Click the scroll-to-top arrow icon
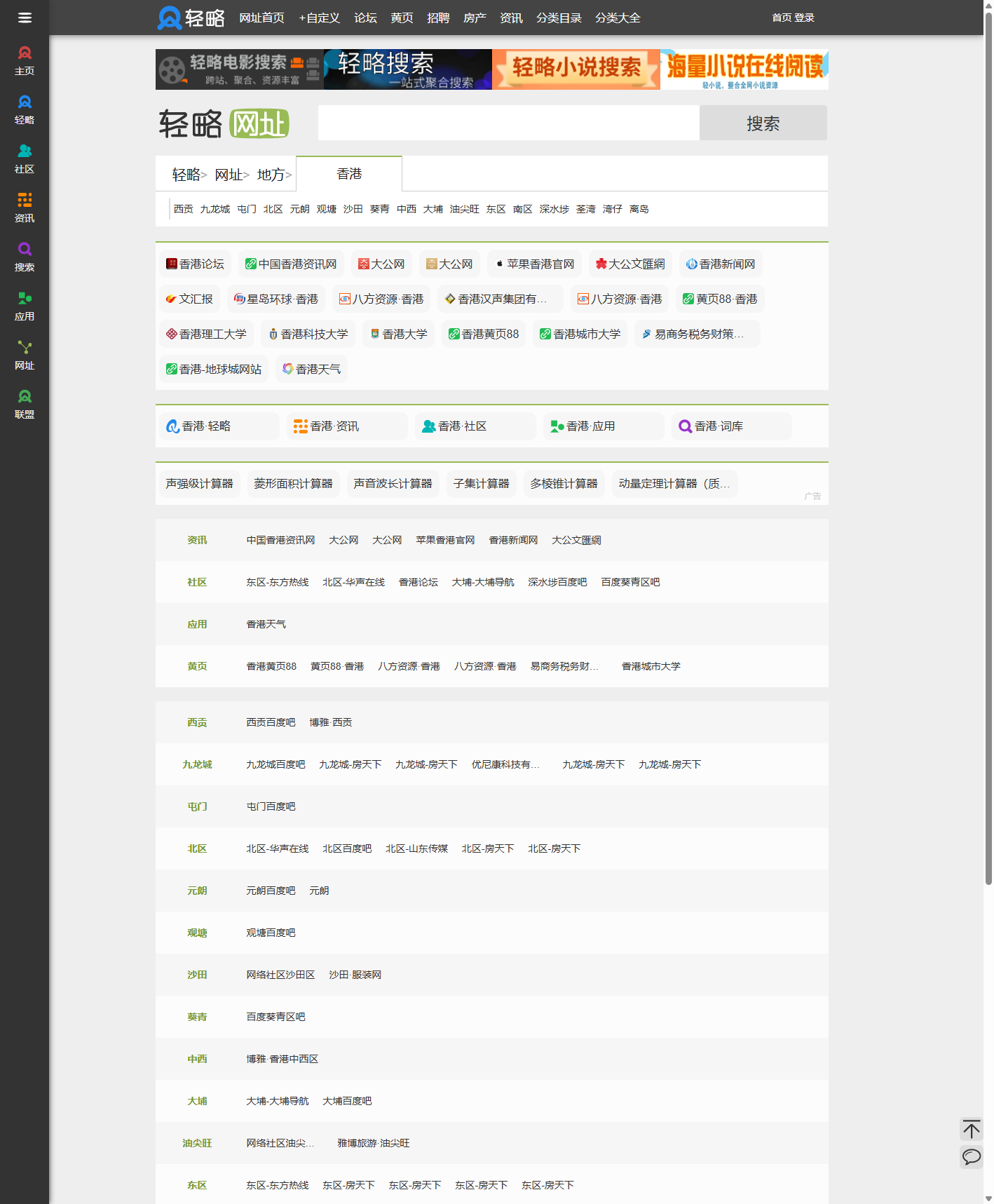 (971, 1129)
